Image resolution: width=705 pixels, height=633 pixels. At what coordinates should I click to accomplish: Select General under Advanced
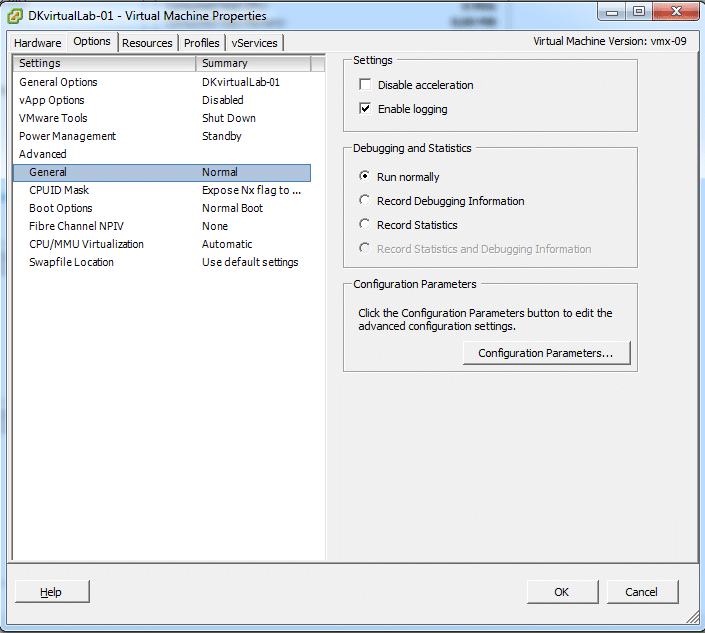click(162, 173)
